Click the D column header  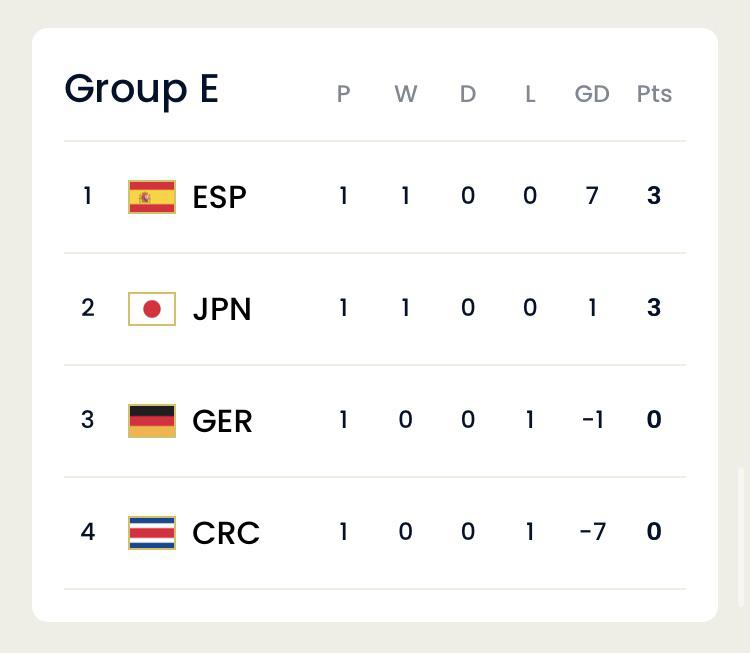468,93
